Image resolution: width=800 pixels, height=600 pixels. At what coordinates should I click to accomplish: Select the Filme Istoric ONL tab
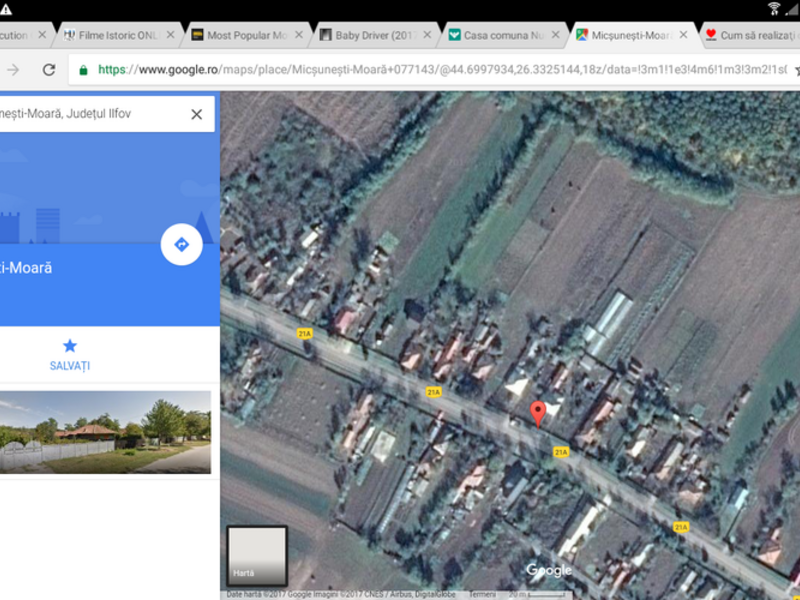(x=110, y=35)
